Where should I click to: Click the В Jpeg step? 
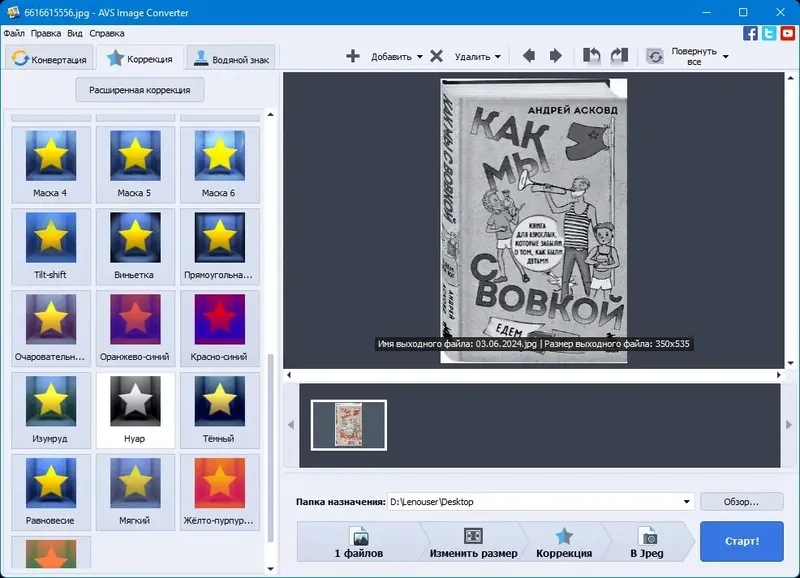[x=647, y=542]
